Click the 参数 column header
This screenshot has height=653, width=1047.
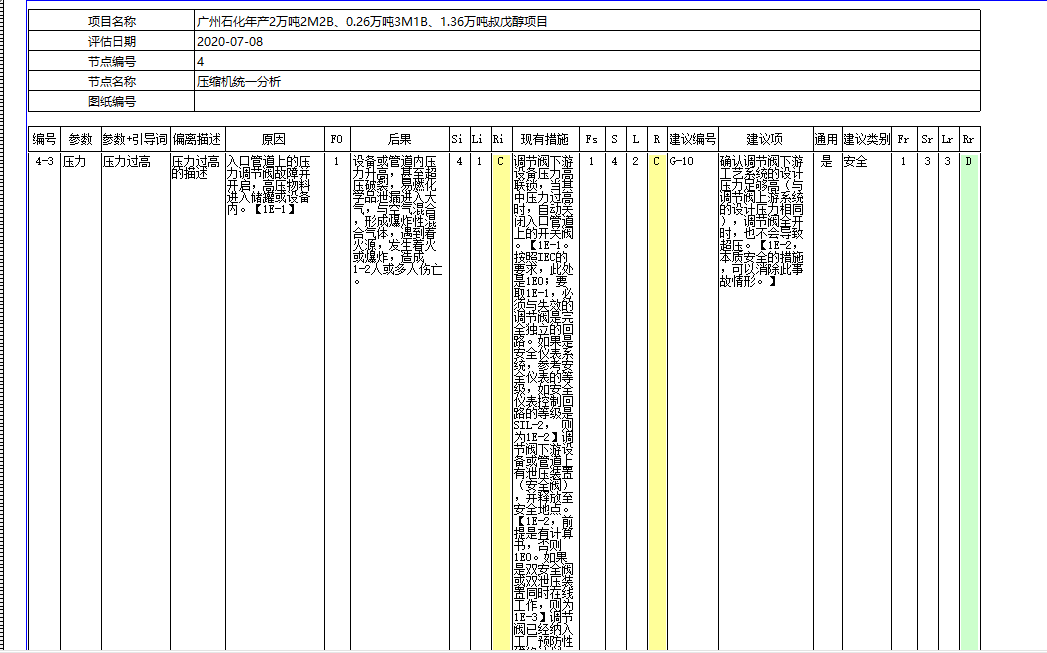(81, 139)
